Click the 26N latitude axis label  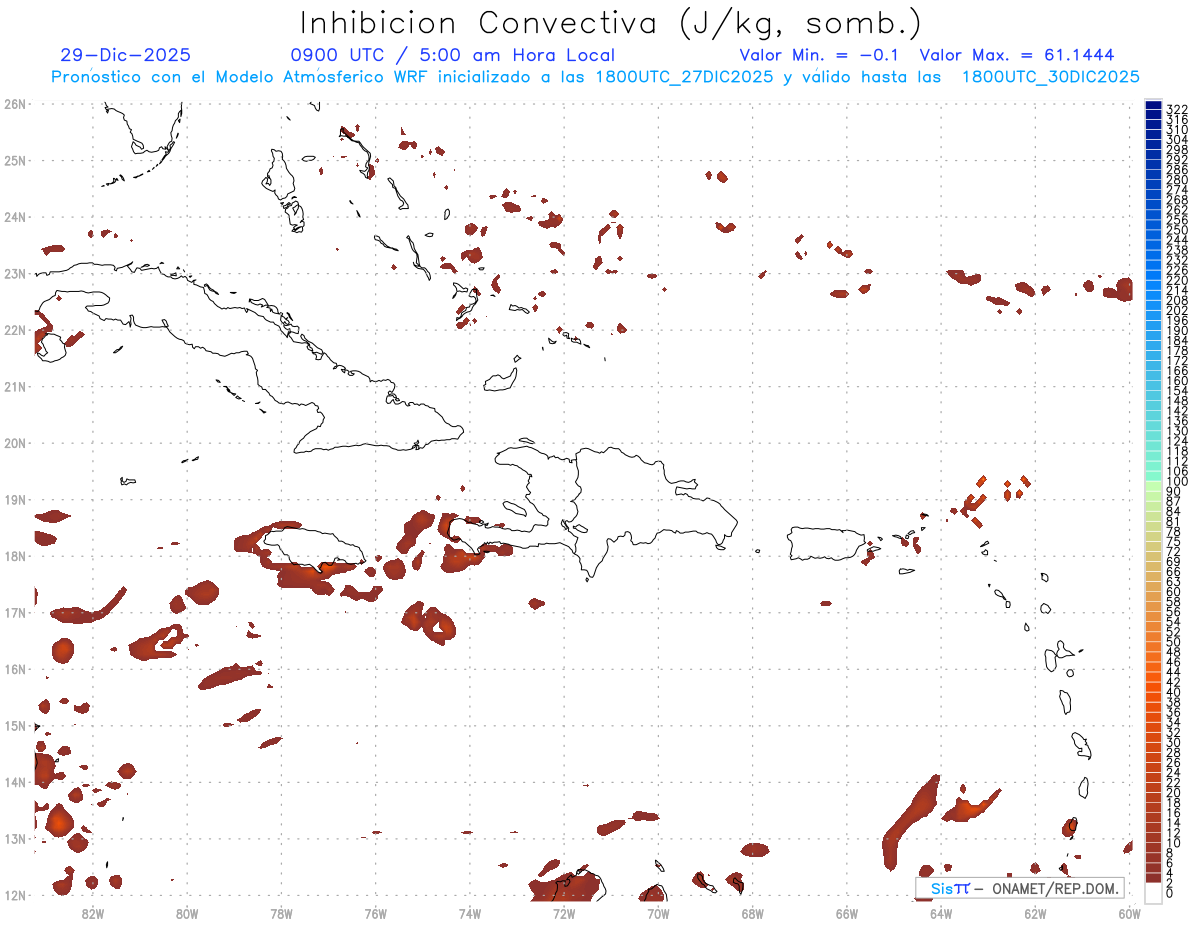[x=15, y=104]
